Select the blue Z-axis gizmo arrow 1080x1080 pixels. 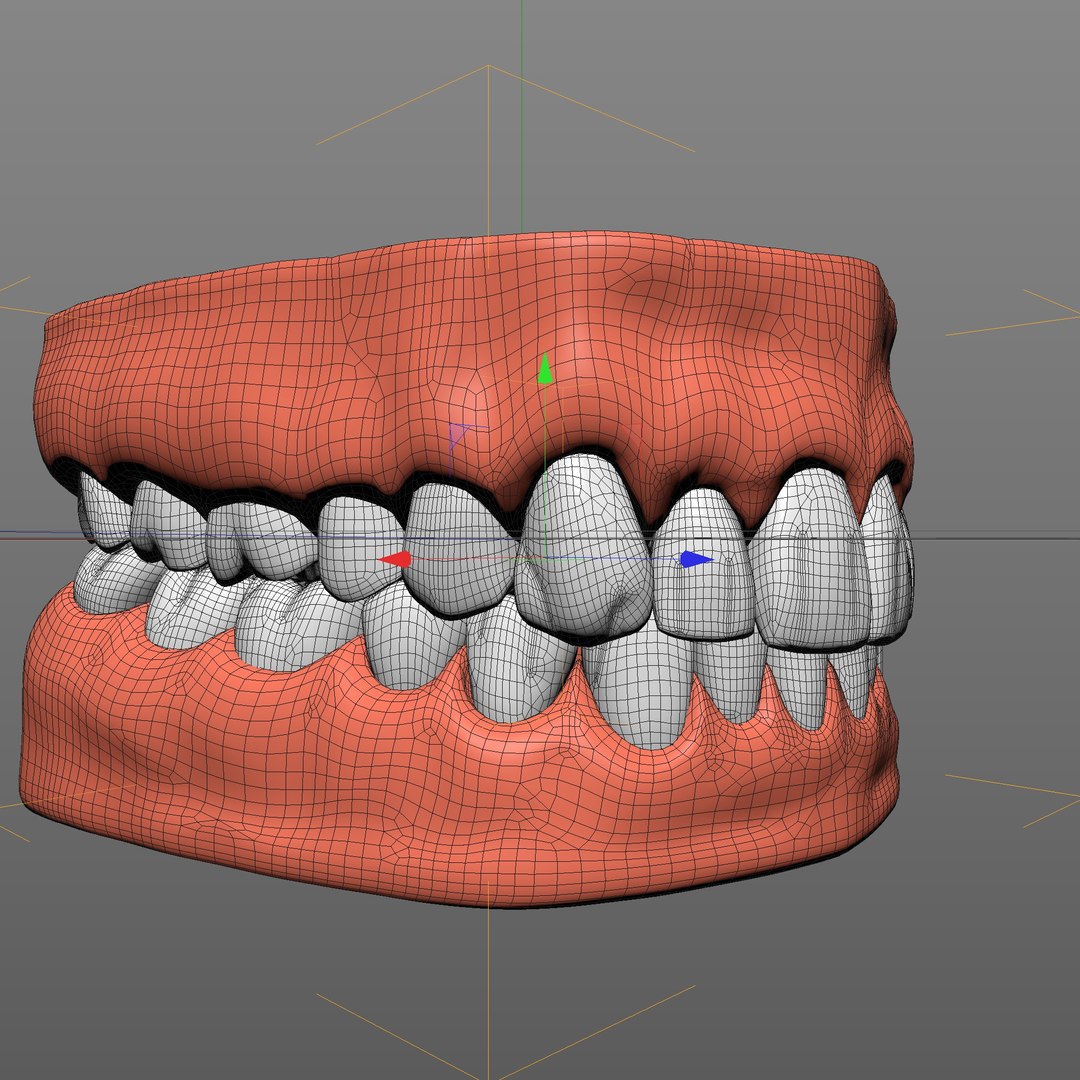tap(696, 559)
